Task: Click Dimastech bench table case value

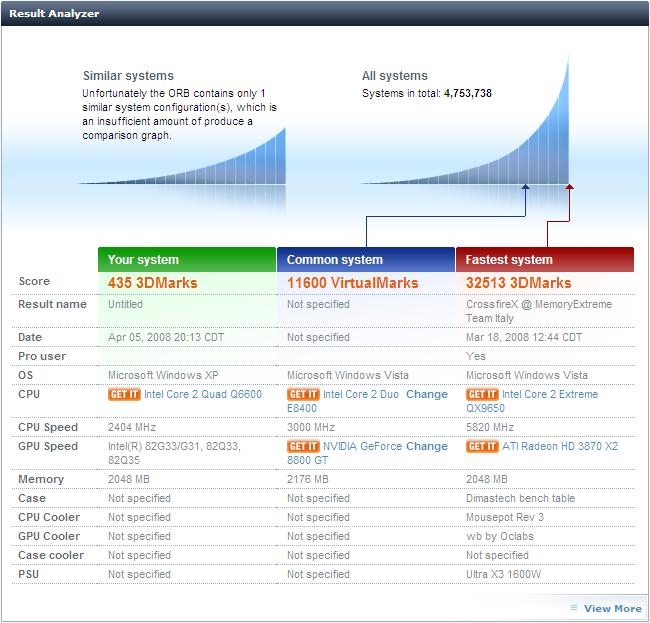Action: point(521,499)
